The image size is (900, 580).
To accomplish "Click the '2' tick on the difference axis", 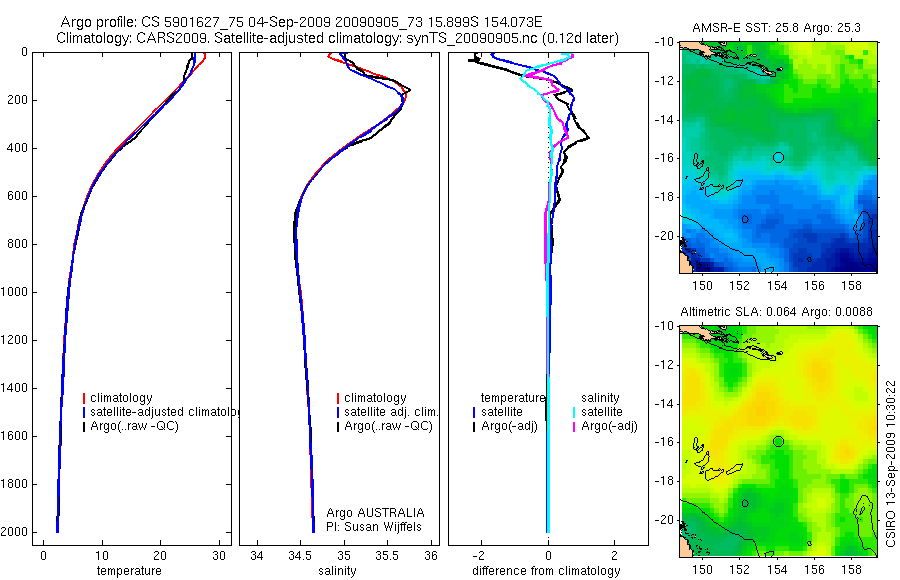I will (615, 556).
